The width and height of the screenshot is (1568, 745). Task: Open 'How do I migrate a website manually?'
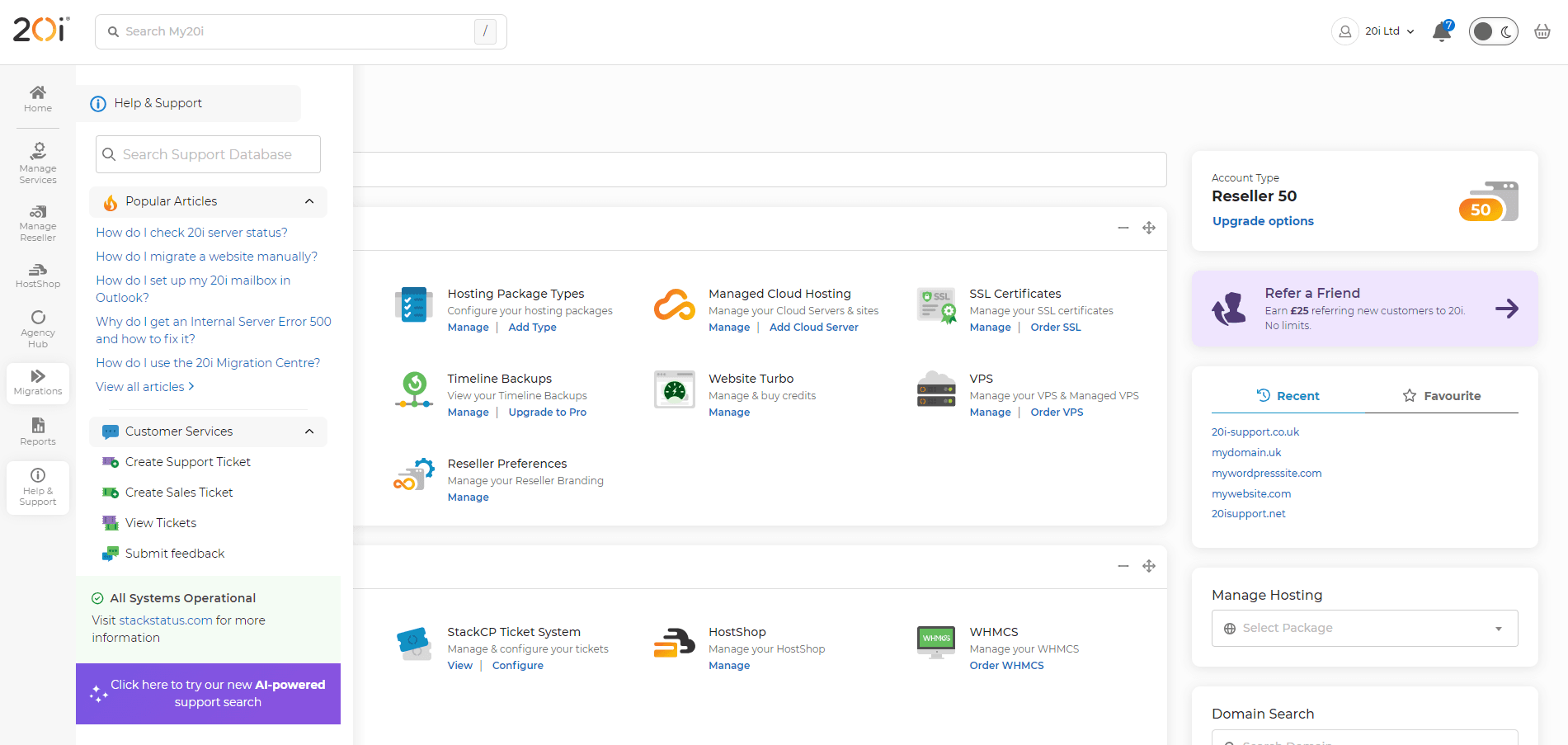(x=206, y=257)
